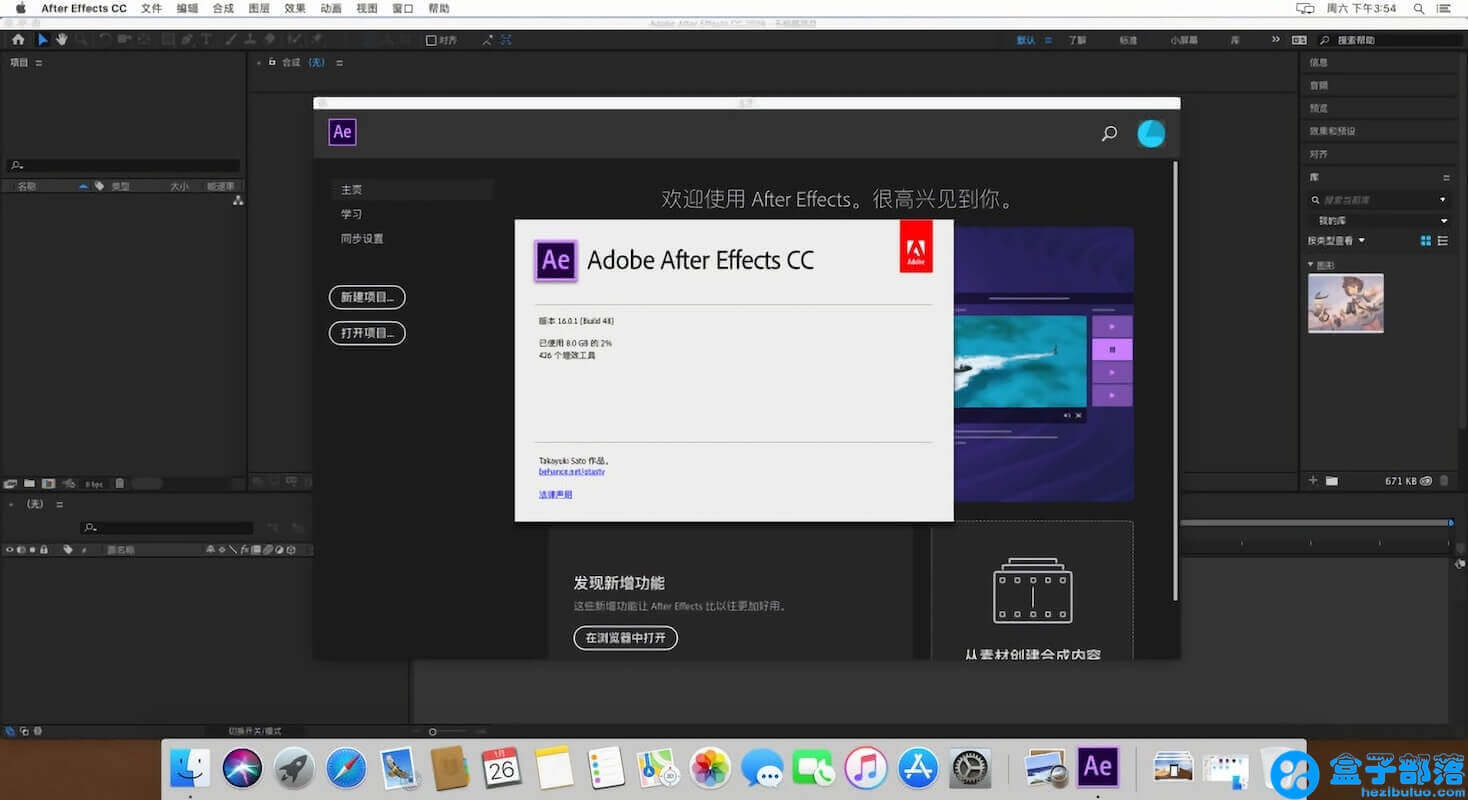The image size is (1468, 800).
Task: Select the Selection arrow tool
Action: (42, 40)
